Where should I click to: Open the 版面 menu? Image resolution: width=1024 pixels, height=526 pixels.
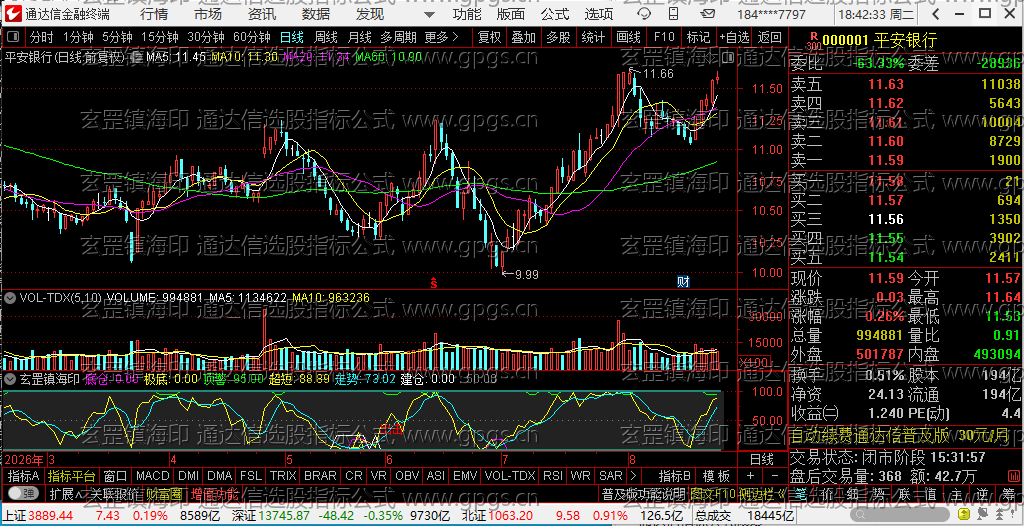click(x=510, y=14)
